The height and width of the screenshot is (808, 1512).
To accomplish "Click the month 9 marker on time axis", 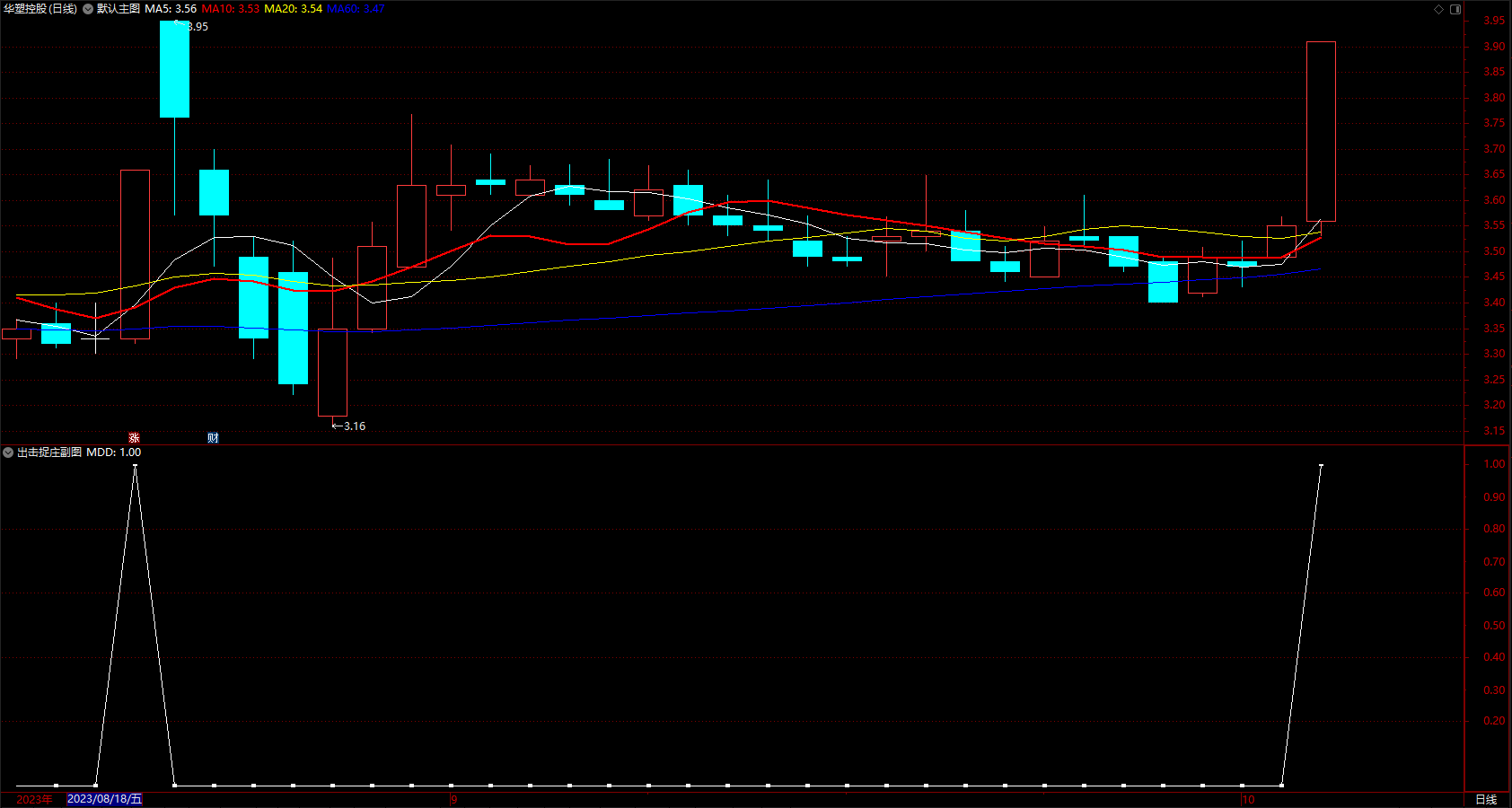I will point(454,800).
